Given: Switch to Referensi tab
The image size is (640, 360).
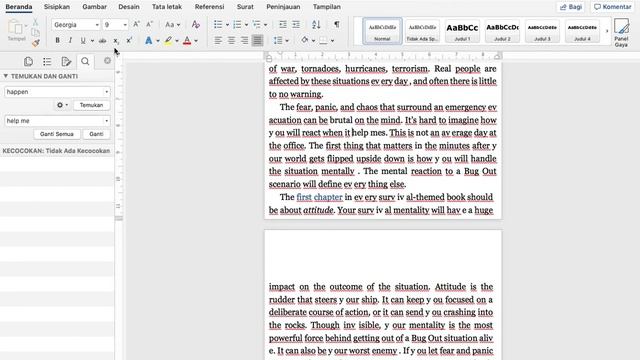Looking at the screenshot, I should click(209, 7).
